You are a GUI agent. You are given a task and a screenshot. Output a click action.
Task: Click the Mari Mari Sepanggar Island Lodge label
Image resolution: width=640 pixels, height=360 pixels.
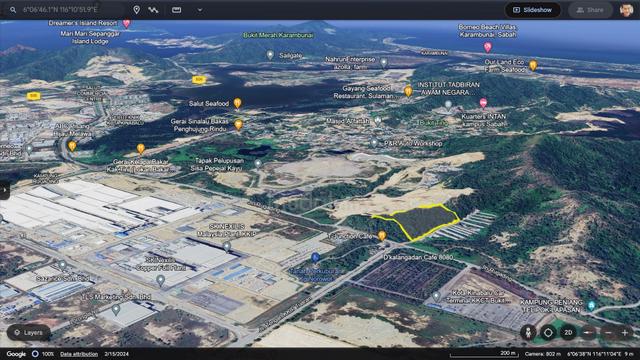[90, 38]
